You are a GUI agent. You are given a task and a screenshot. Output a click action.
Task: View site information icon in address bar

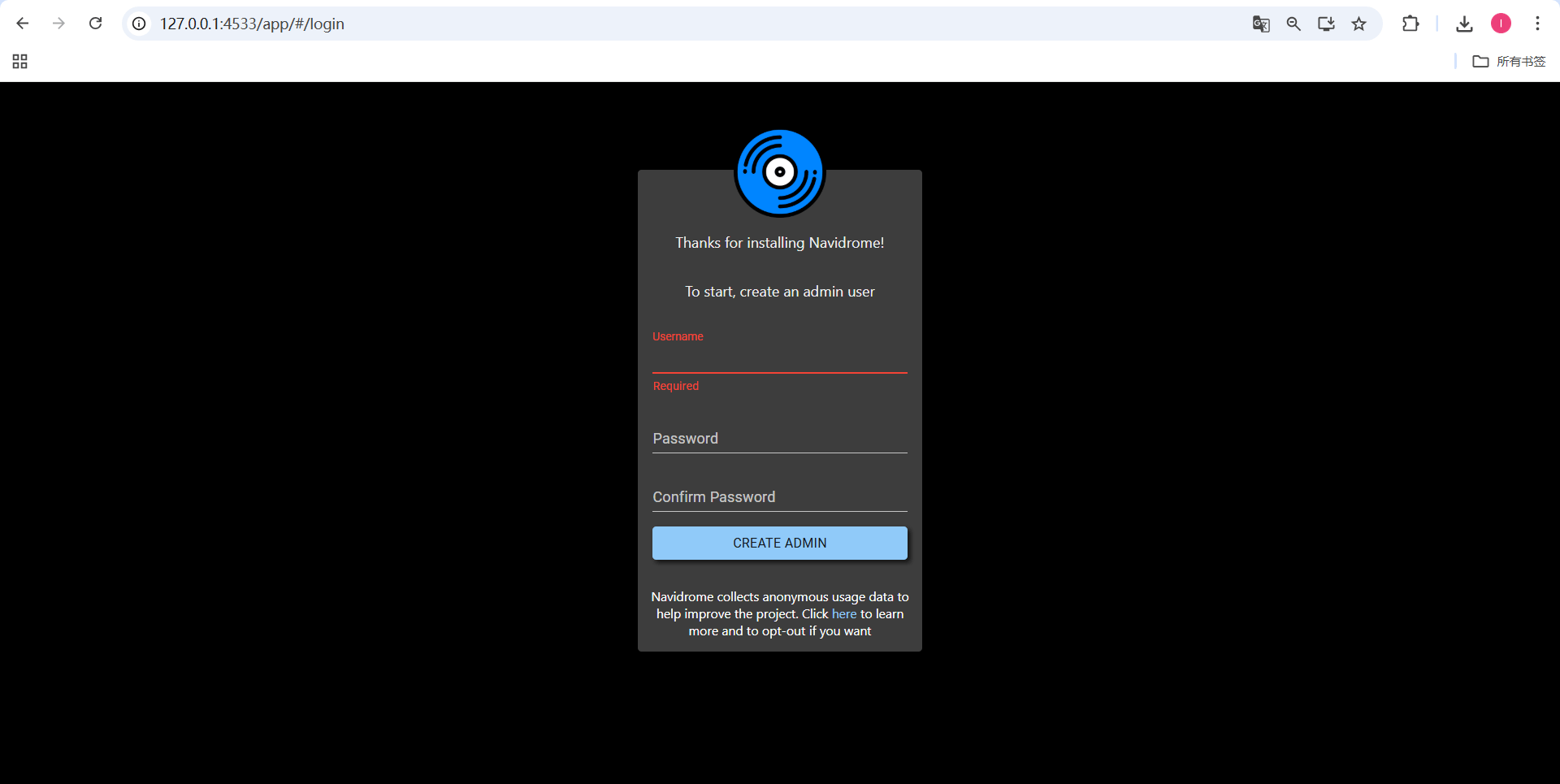coord(139,24)
